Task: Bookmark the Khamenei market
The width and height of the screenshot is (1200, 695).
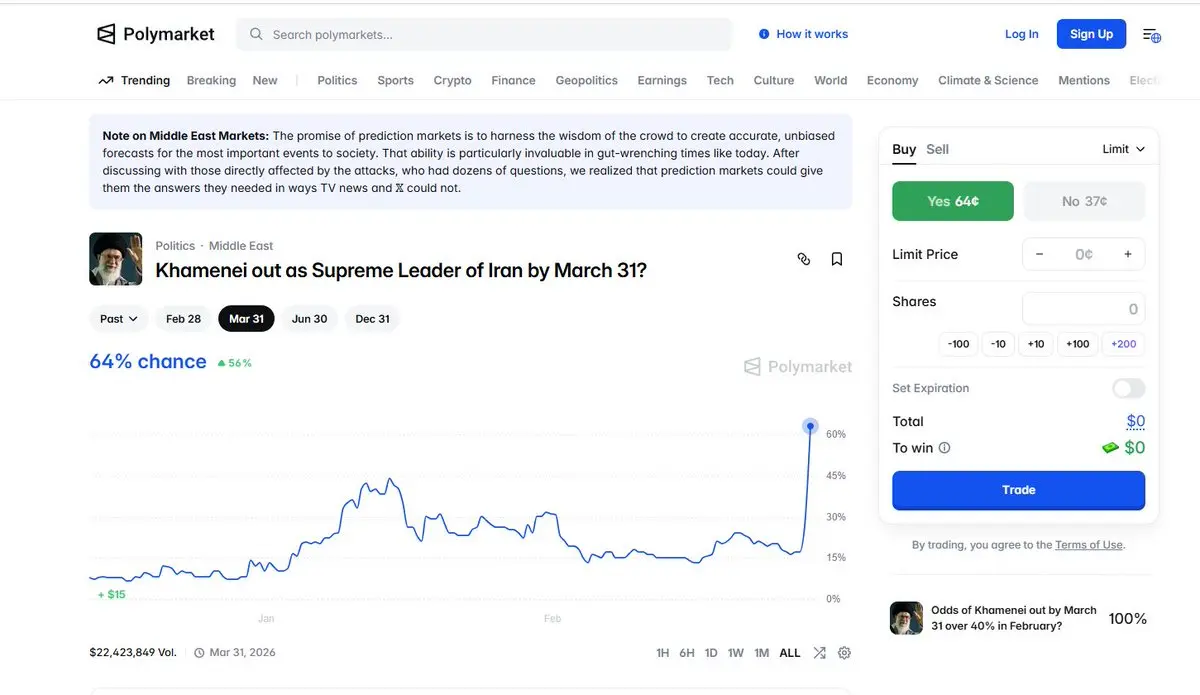Action: click(837, 259)
